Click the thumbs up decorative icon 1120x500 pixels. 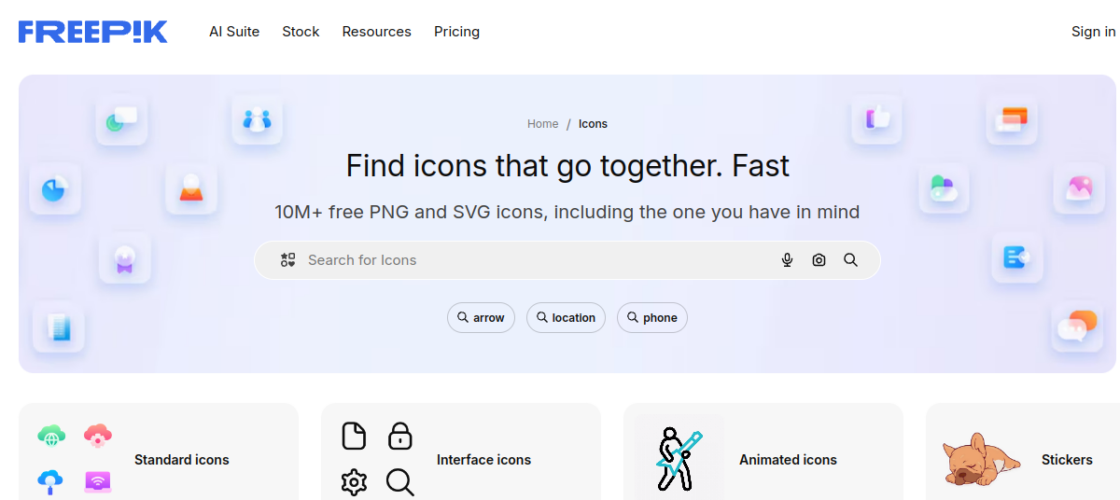[877, 119]
